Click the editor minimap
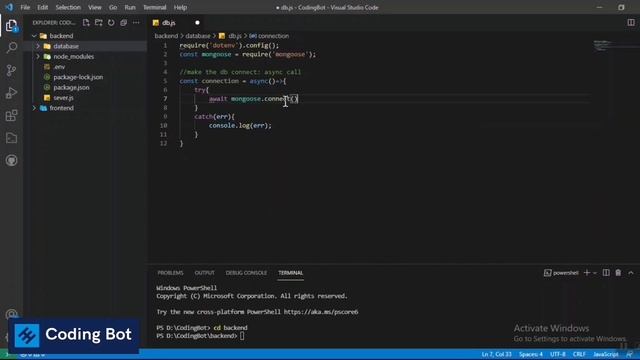 [603, 45]
